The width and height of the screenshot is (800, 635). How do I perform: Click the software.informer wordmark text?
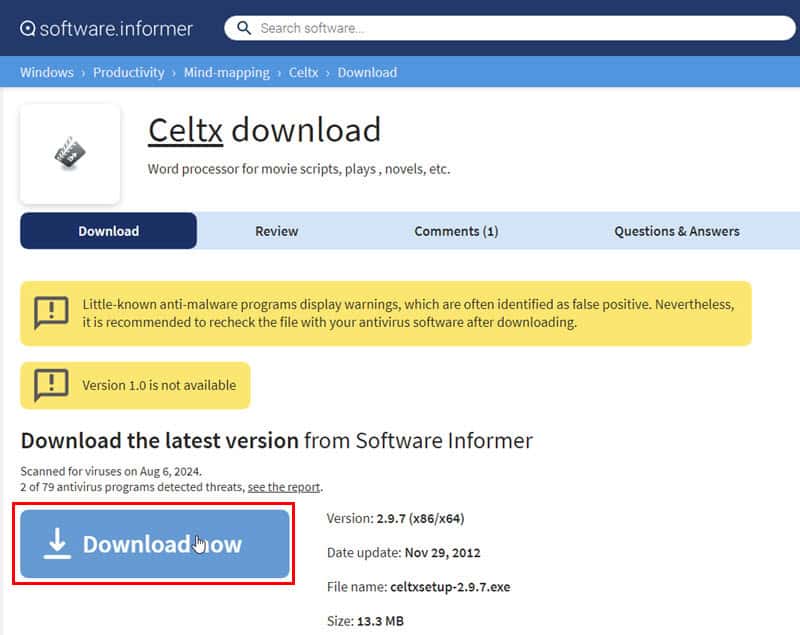click(116, 28)
